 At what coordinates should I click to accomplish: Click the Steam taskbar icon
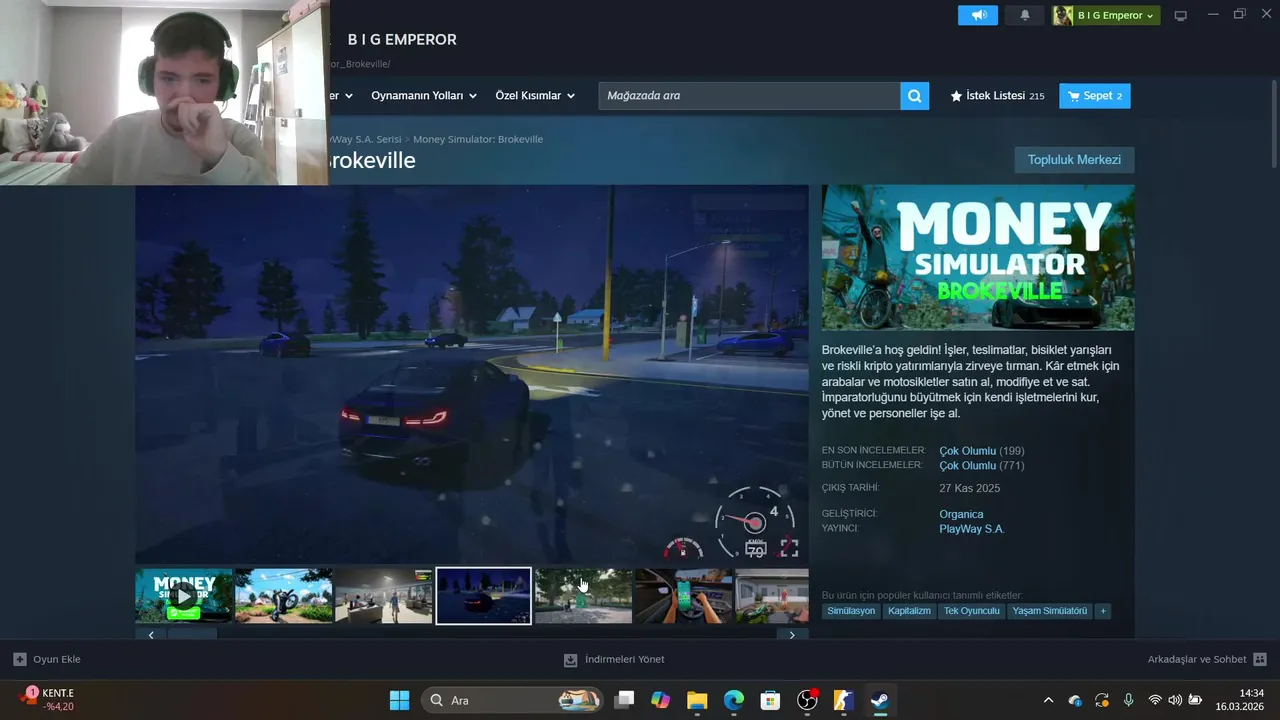pyautogui.click(x=880, y=700)
